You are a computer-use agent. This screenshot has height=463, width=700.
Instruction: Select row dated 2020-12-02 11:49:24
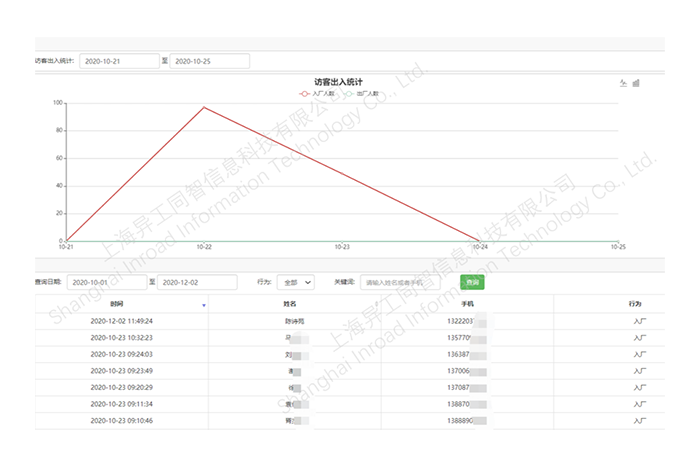coord(121,322)
